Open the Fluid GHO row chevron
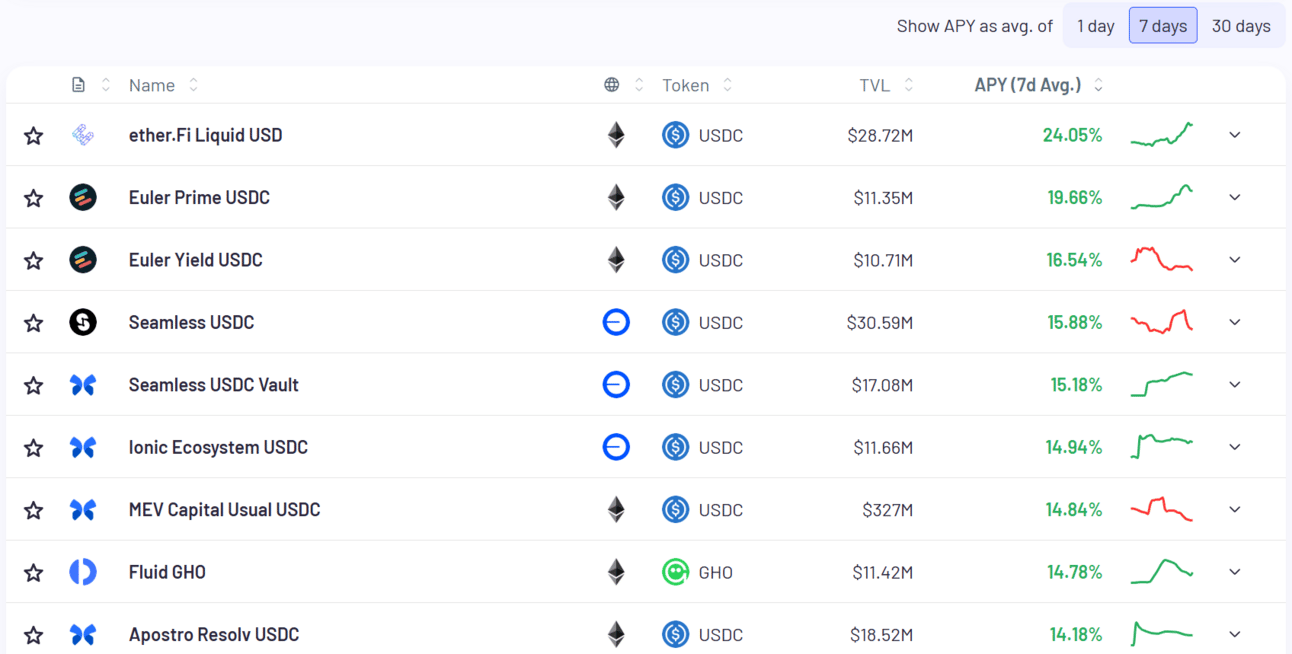Image resolution: width=1292 pixels, height=654 pixels. pyautogui.click(x=1235, y=572)
